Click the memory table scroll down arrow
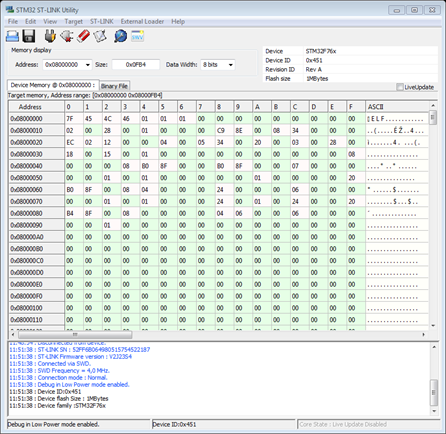This screenshot has width=446, height=434. [433, 326]
